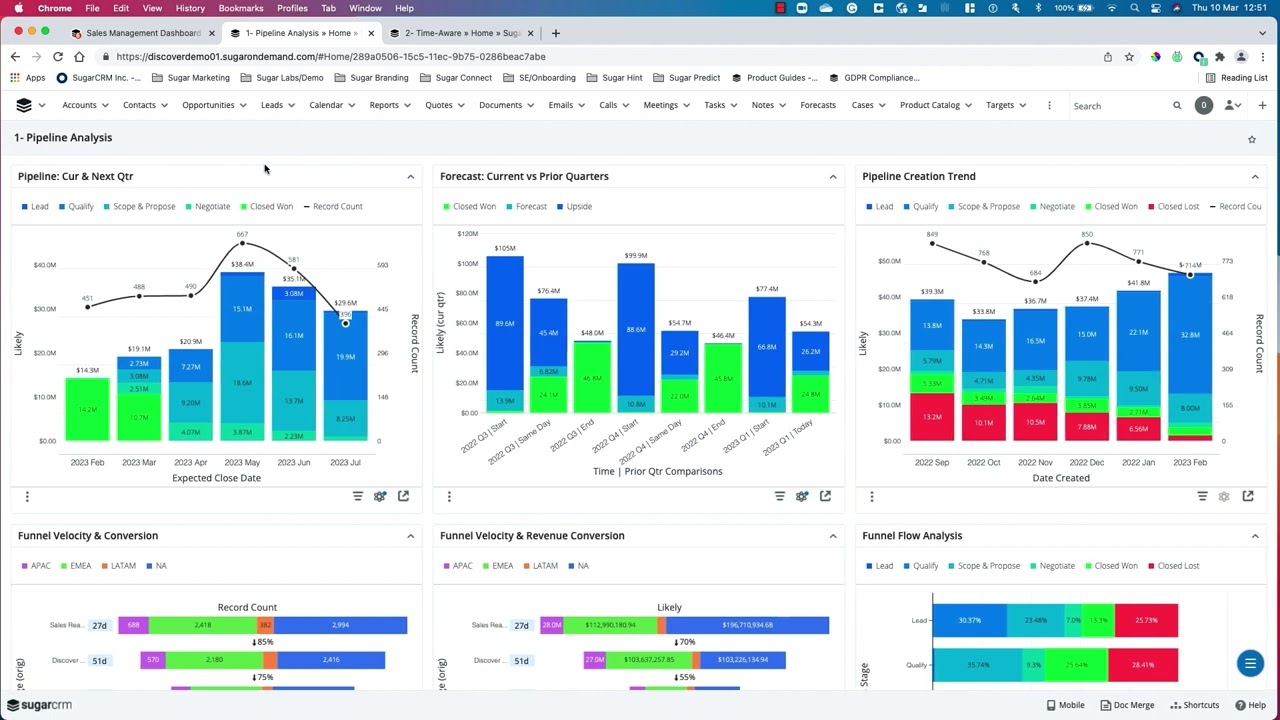Toggle Qualify series in Pipeline: Cur & Next Qtr legend
1280x720 pixels.
click(x=76, y=206)
